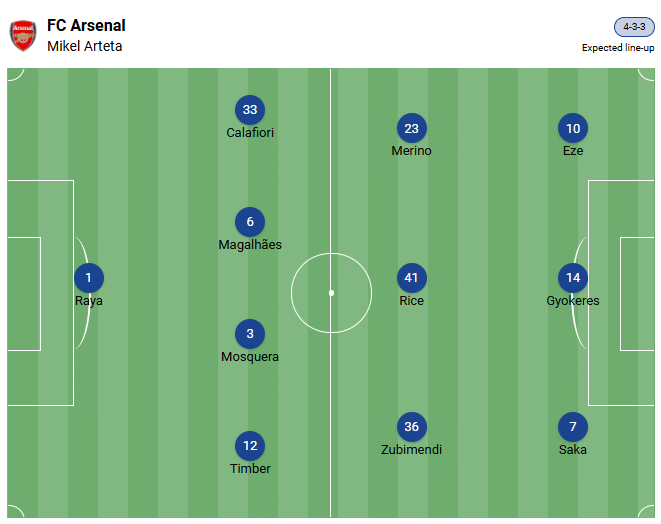The image size is (661, 524).
Task: Select Eze's number 10 player circle
Action: pos(573,128)
